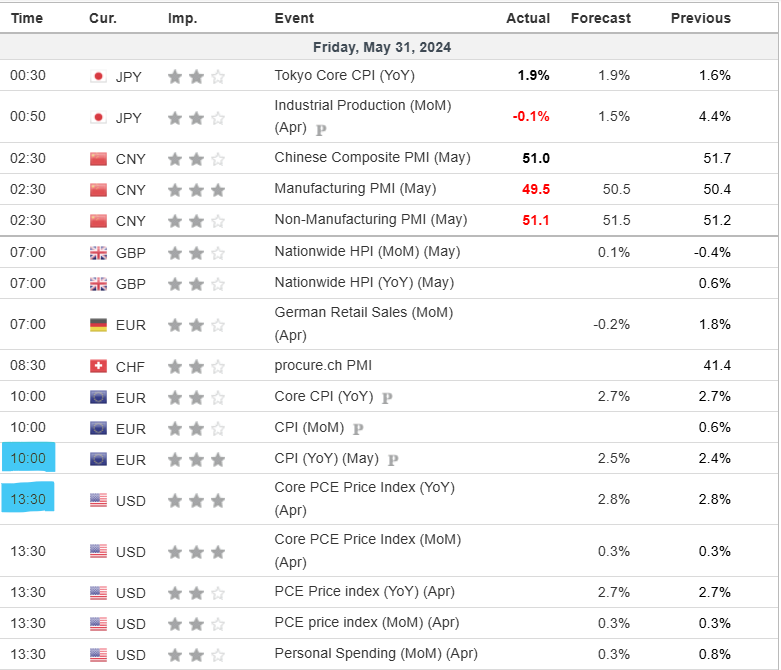
Task: Click the preliminary P icon next to CPI (MoM)
Action: click(357, 429)
